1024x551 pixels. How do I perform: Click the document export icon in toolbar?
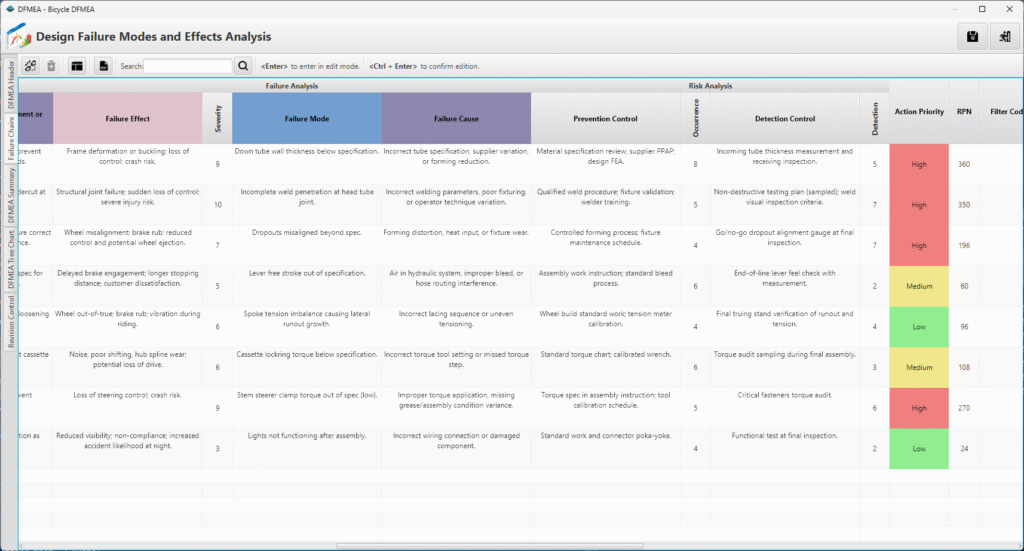(103, 66)
